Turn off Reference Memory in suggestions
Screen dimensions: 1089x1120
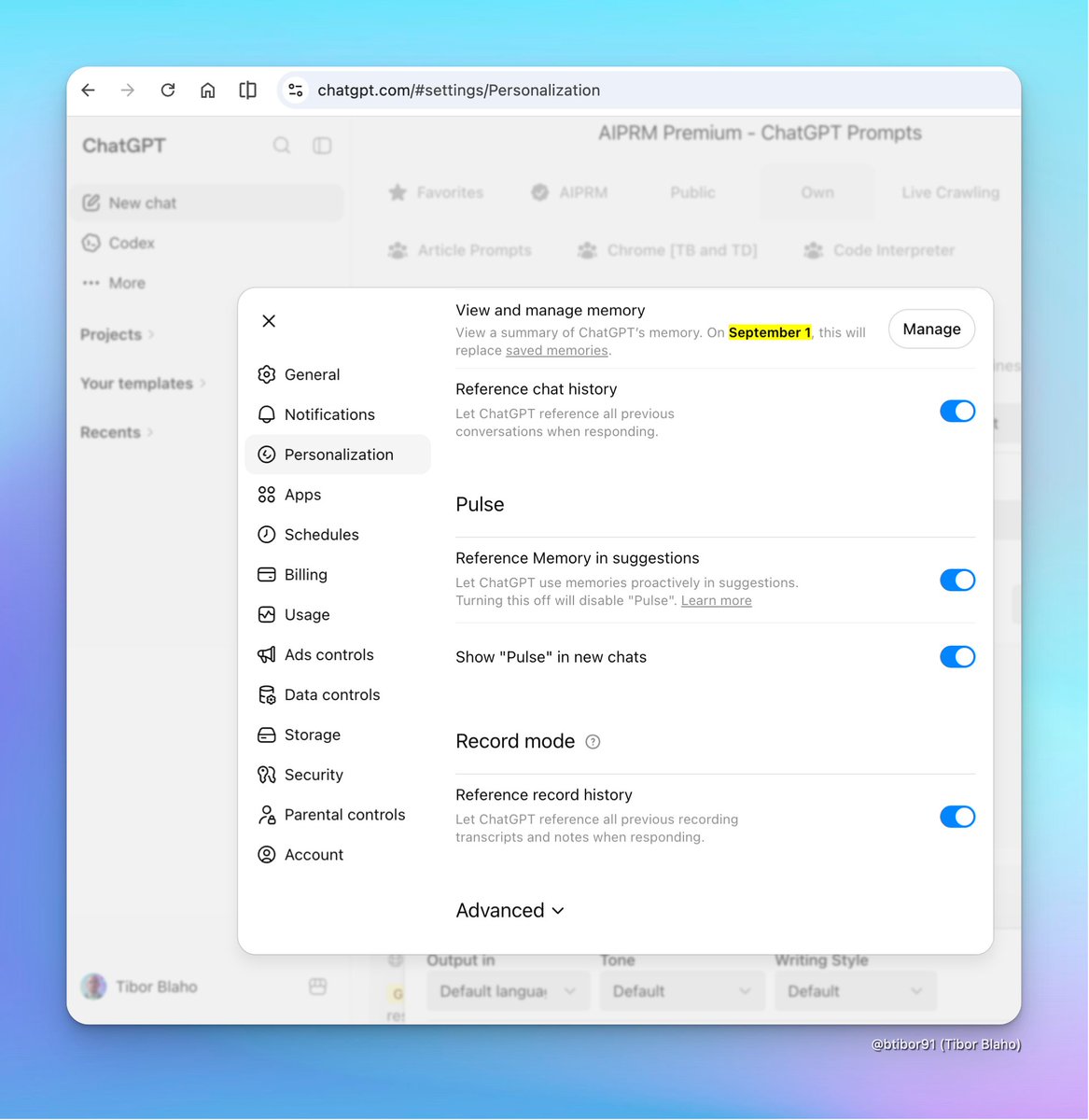(x=957, y=581)
